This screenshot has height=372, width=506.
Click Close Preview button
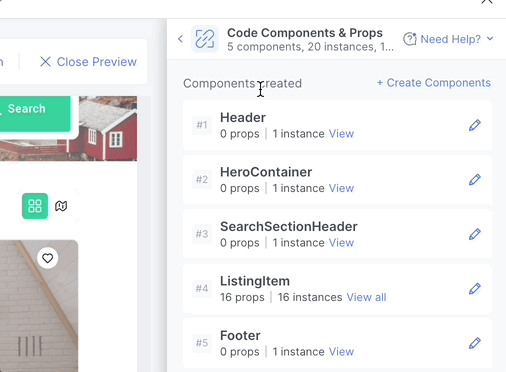tap(88, 62)
